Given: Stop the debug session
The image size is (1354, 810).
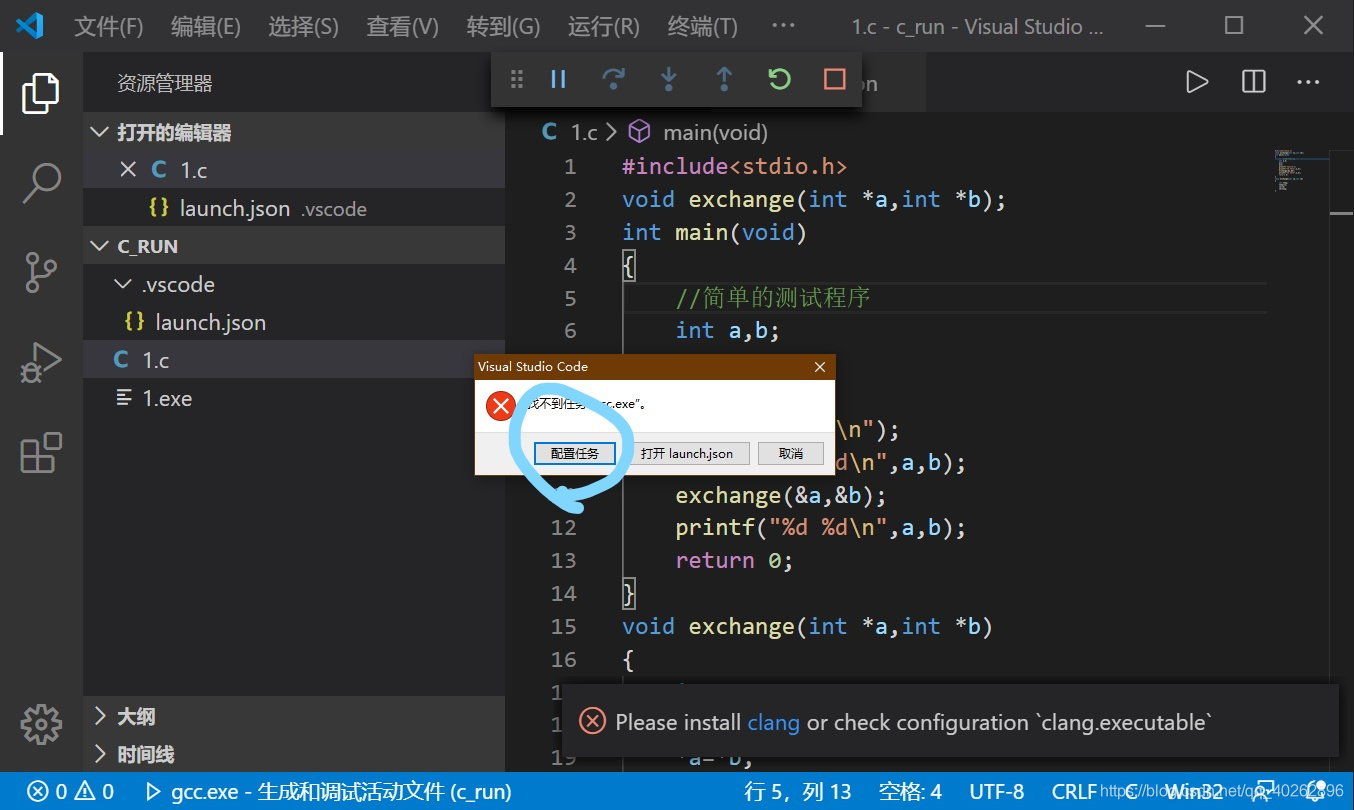Looking at the screenshot, I should (834, 79).
